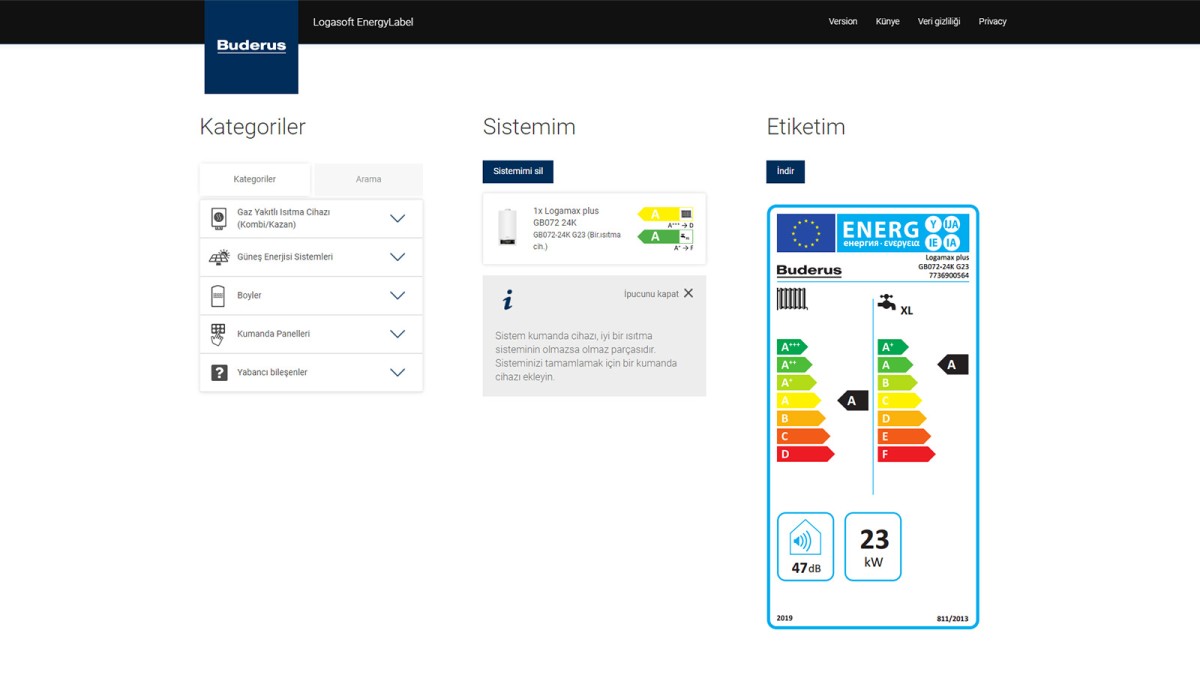Viewport: 1200px width, 675px height.
Task: Expand the Yabancı bileşenler chevron
Action: click(397, 372)
